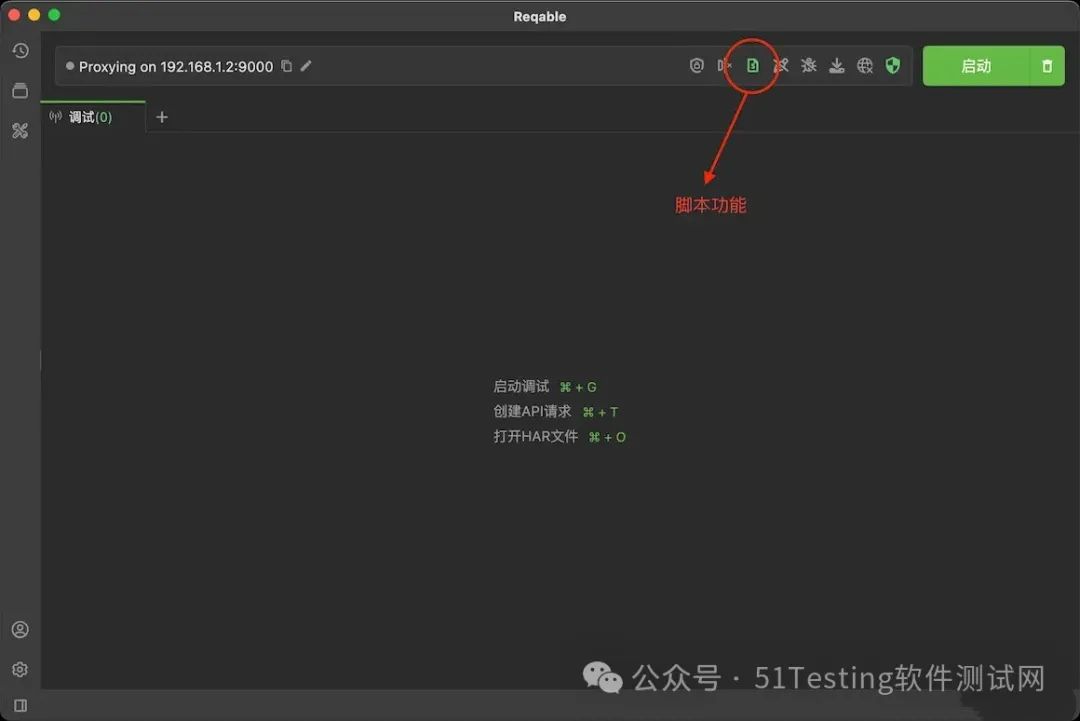Open the history sidebar icon
This screenshot has width=1080, height=721.
pos(20,50)
